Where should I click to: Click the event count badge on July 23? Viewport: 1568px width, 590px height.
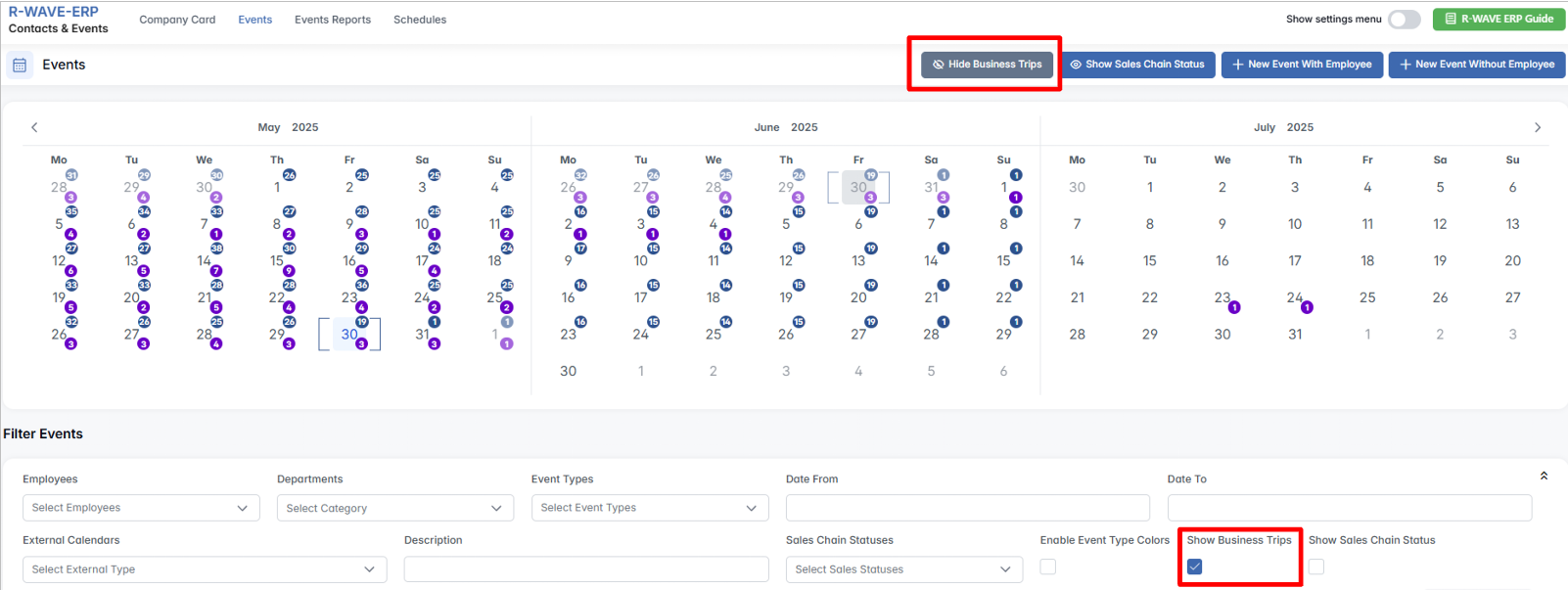click(x=1234, y=307)
